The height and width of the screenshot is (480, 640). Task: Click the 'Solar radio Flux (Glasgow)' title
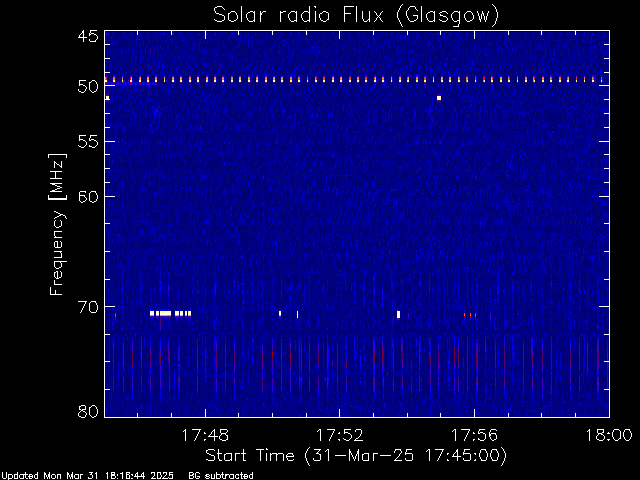pyautogui.click(x=356, y=16)
